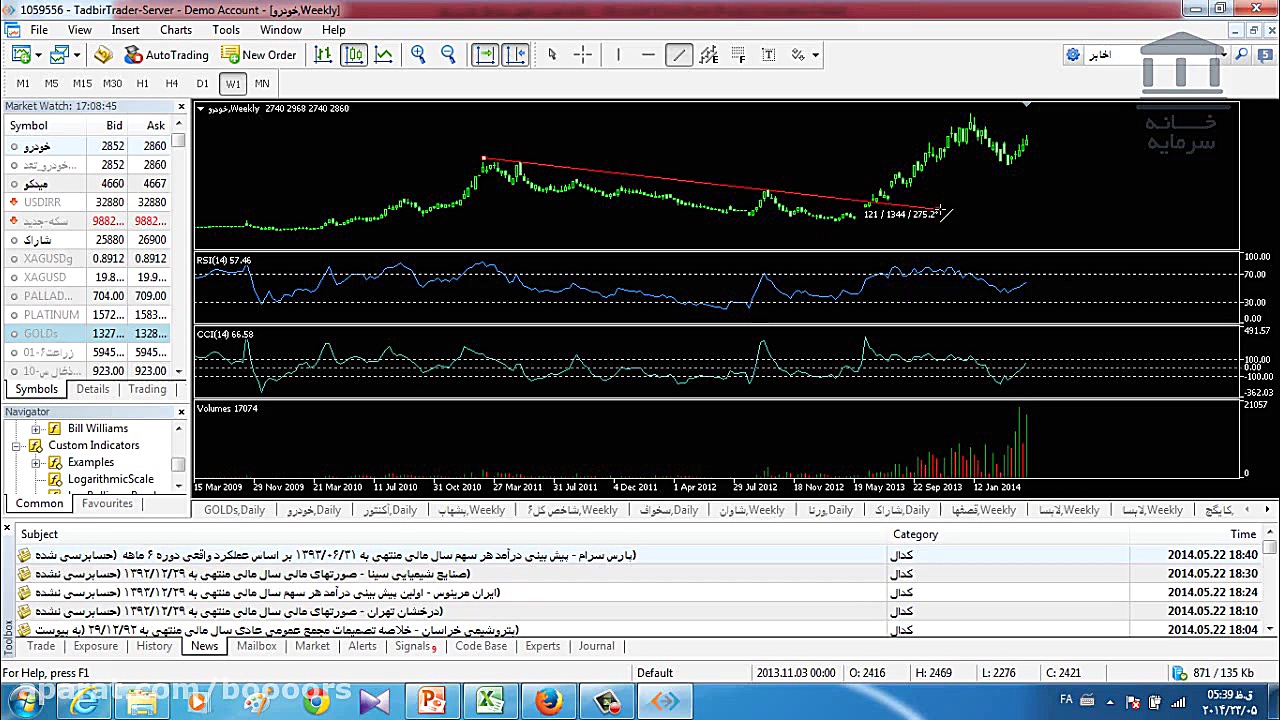Switch to Details tab in Market Watch
This screenshot has width=1280, height=720.
[x=92, y=389]
